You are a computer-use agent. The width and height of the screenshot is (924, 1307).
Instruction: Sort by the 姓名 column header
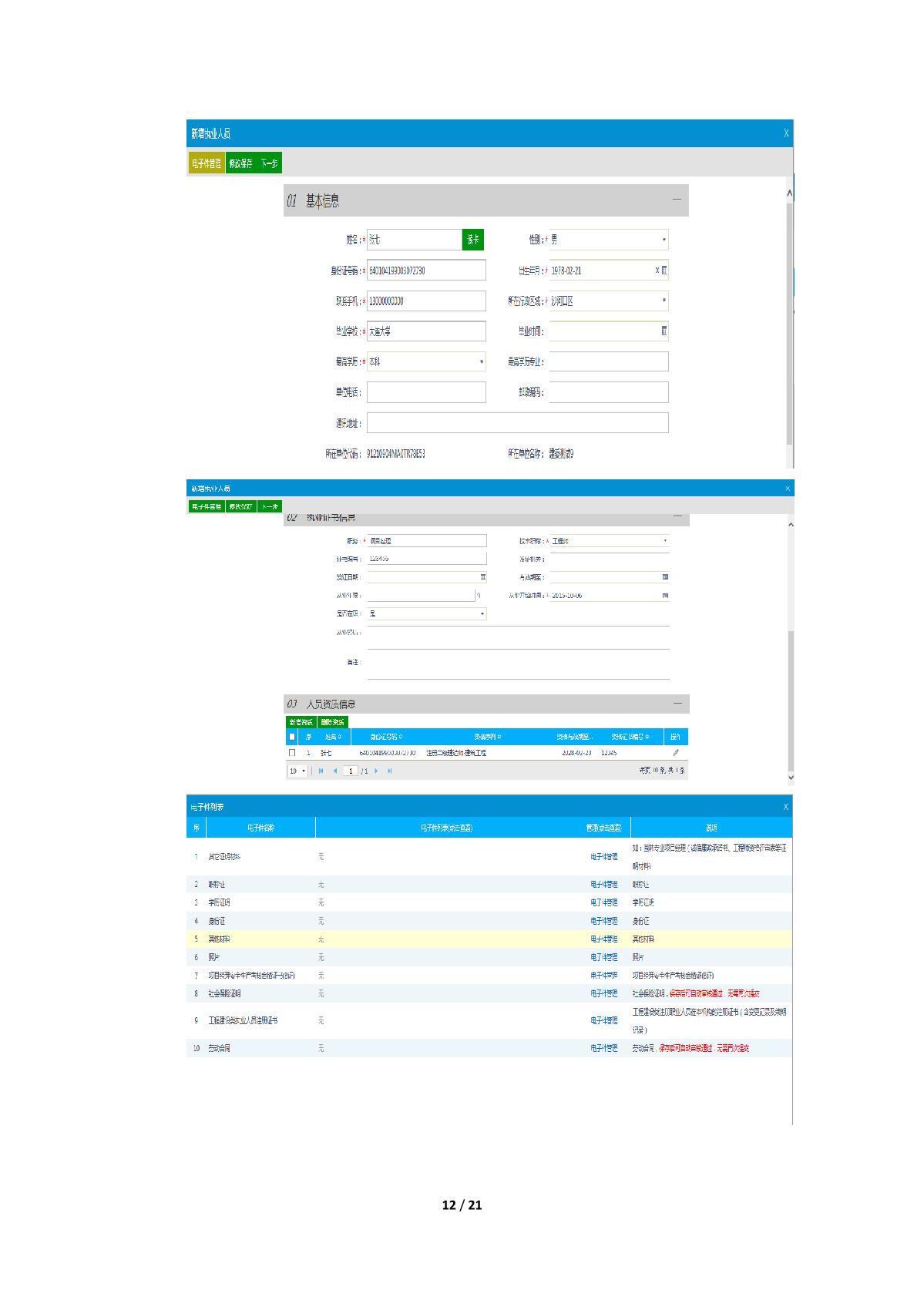333,737
